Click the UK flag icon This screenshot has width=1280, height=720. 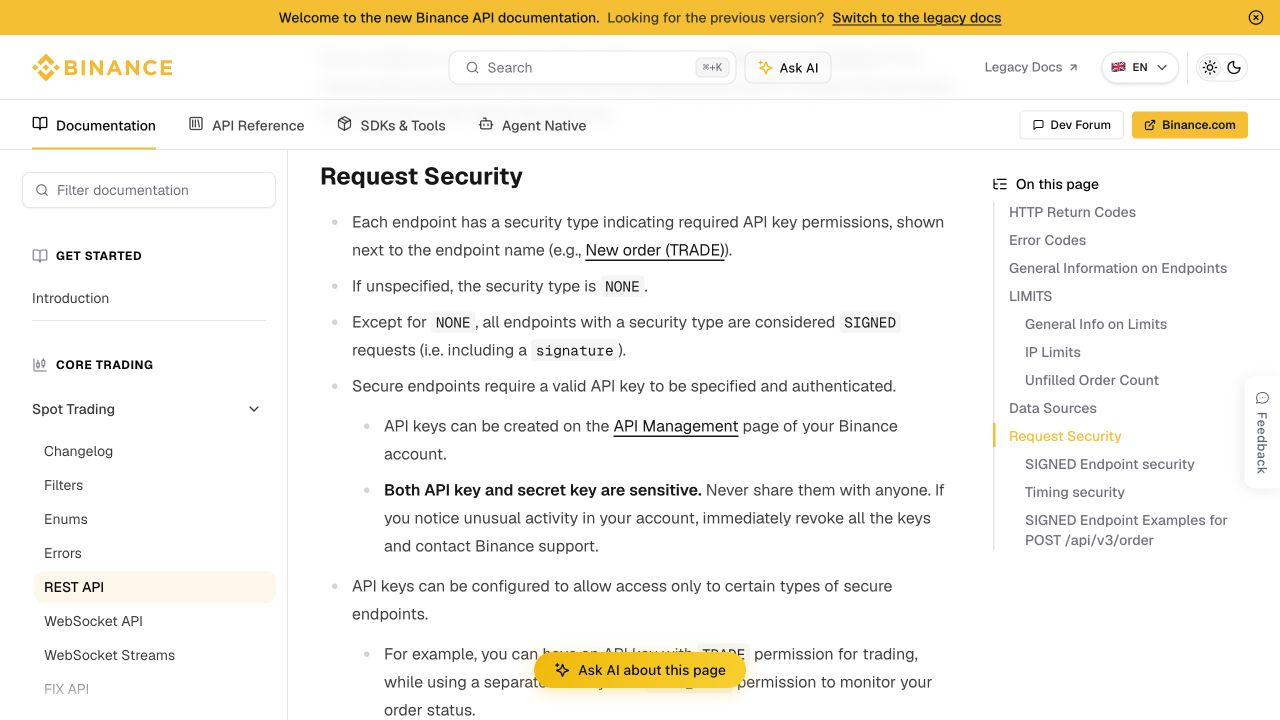point(1118,68)
